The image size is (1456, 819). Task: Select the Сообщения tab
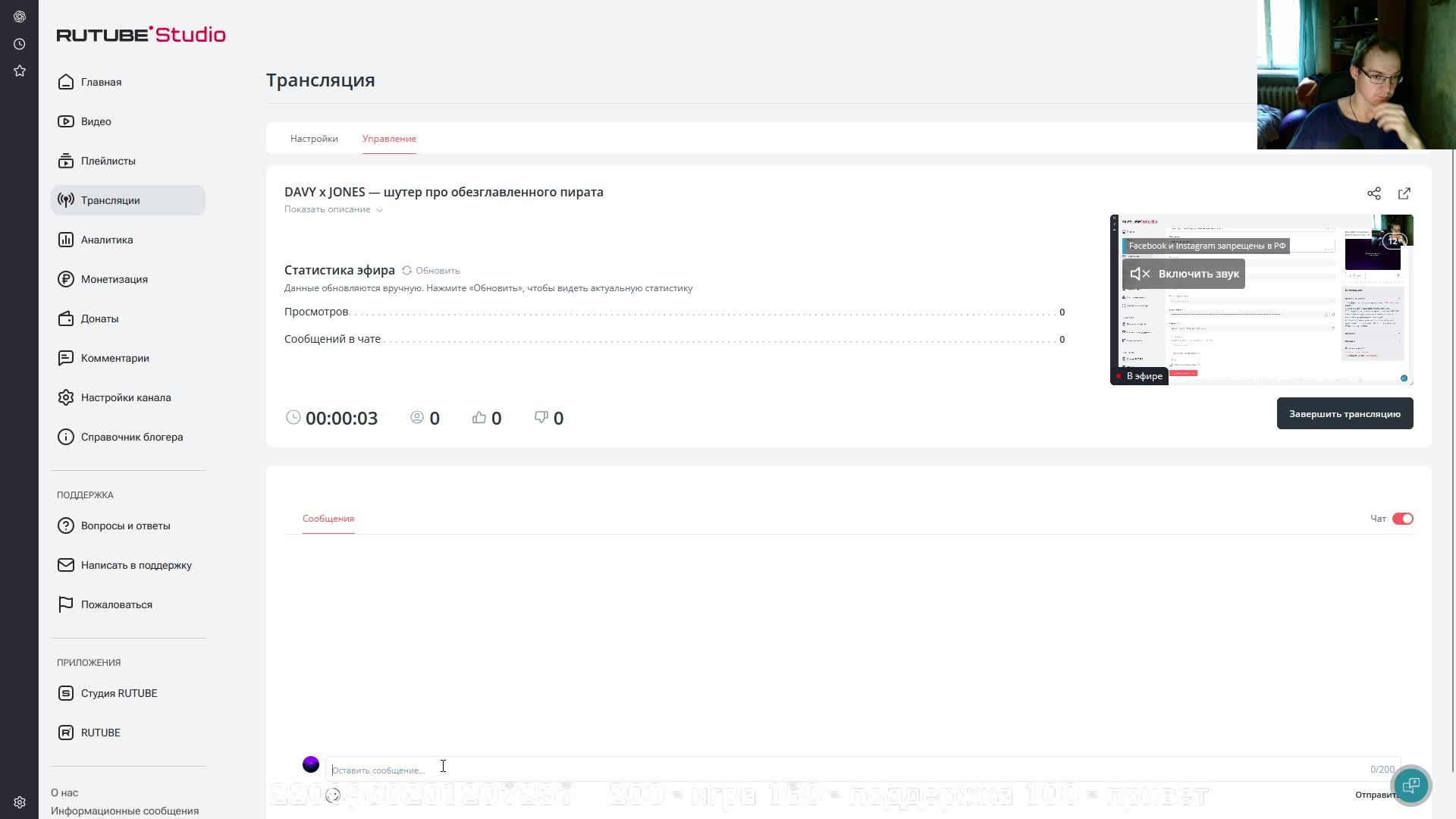[328, 519]
